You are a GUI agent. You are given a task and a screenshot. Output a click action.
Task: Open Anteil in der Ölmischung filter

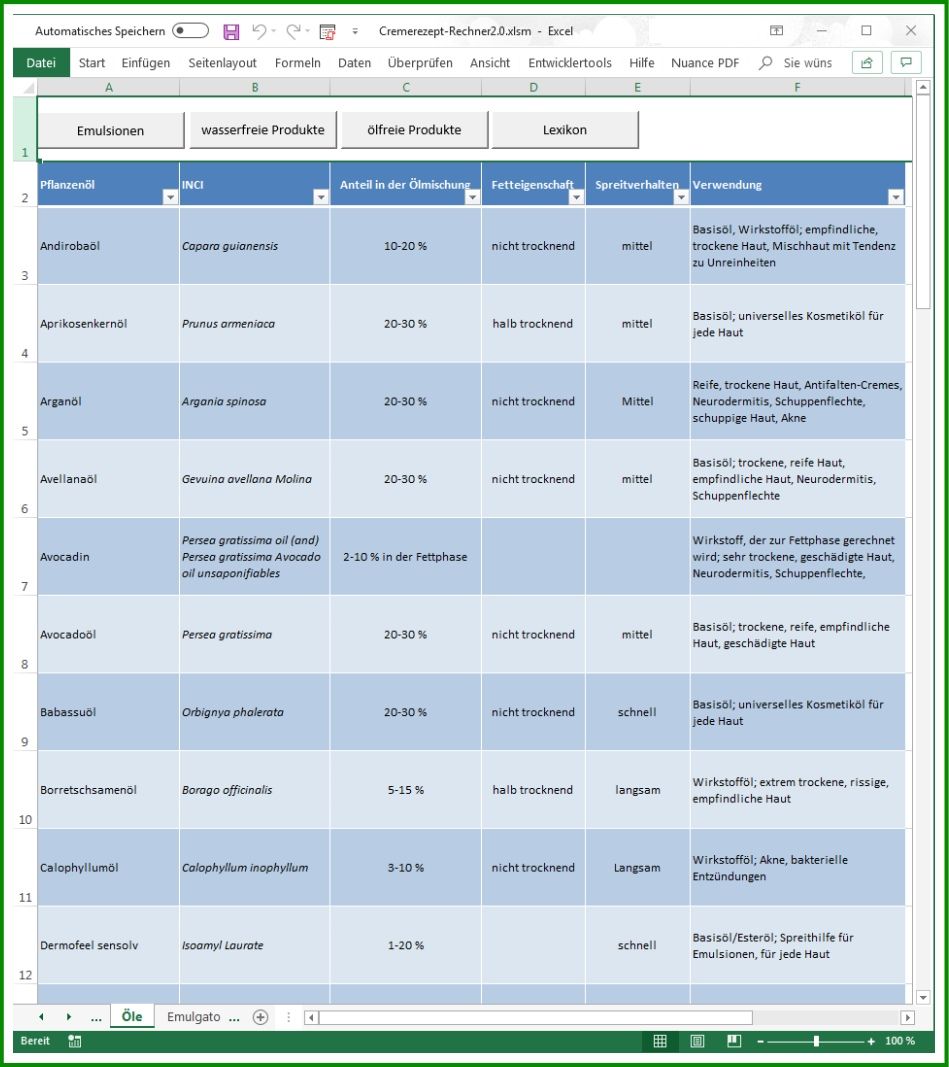click(x=472, y=197)
